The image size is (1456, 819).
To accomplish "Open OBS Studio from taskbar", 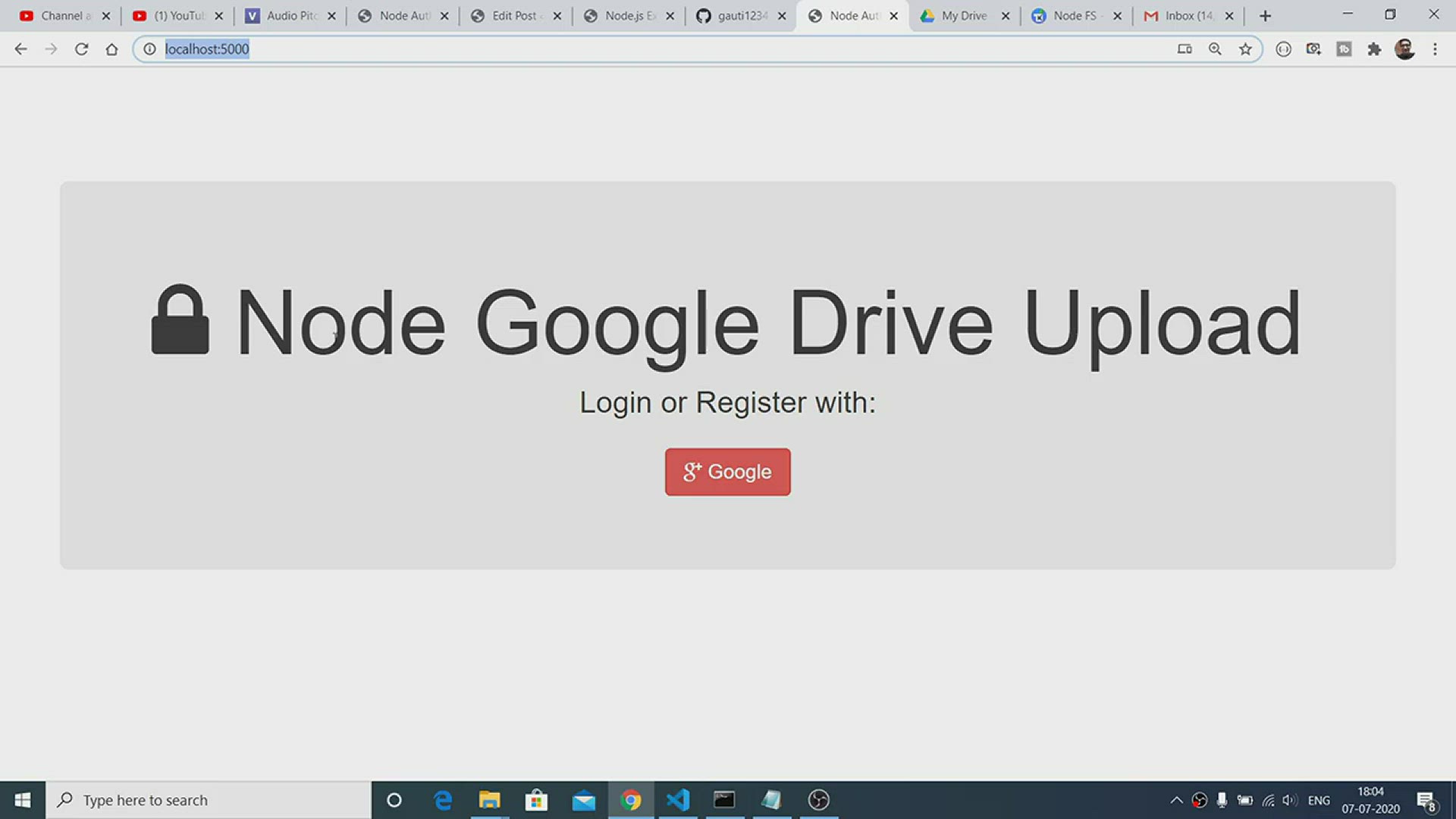I will pyautogui.click(x=818, y=800).
